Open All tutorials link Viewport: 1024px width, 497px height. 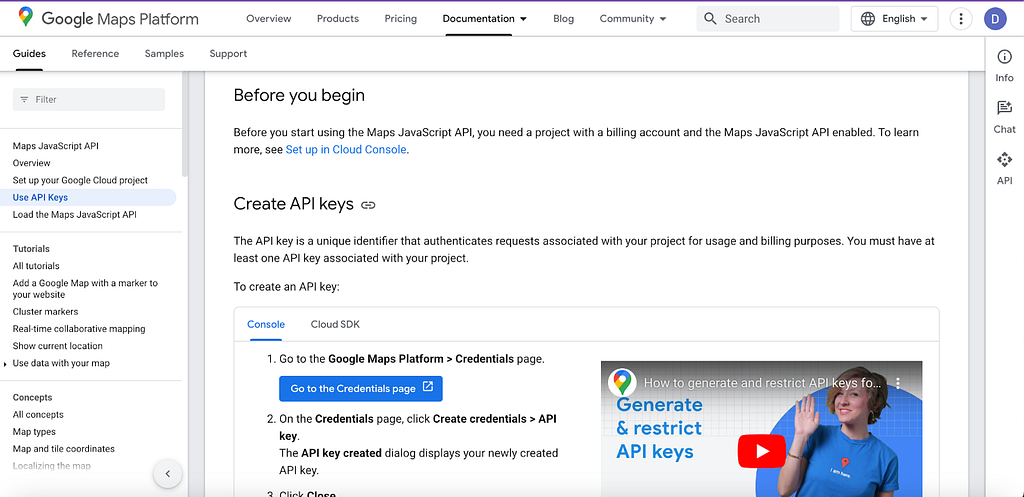pos(36,266)
